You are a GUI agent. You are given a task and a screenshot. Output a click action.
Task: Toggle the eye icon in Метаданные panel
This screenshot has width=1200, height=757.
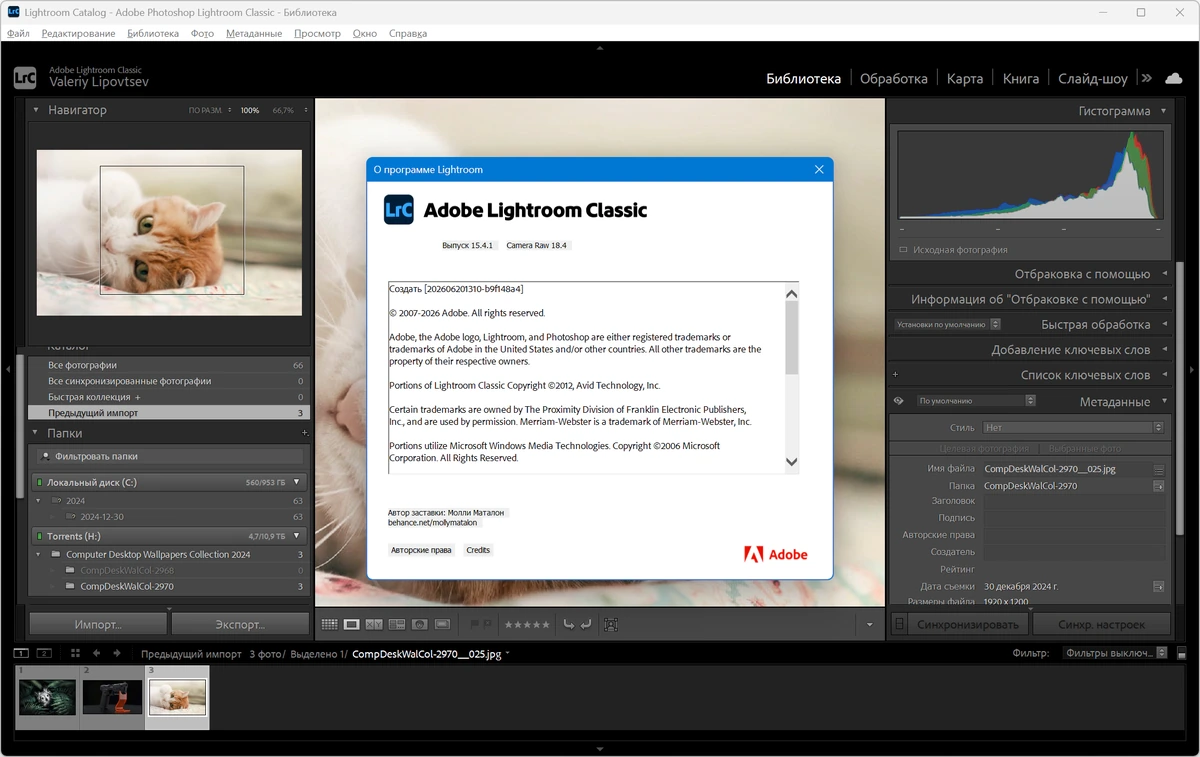pyautogui.click(x=898, y=401)
